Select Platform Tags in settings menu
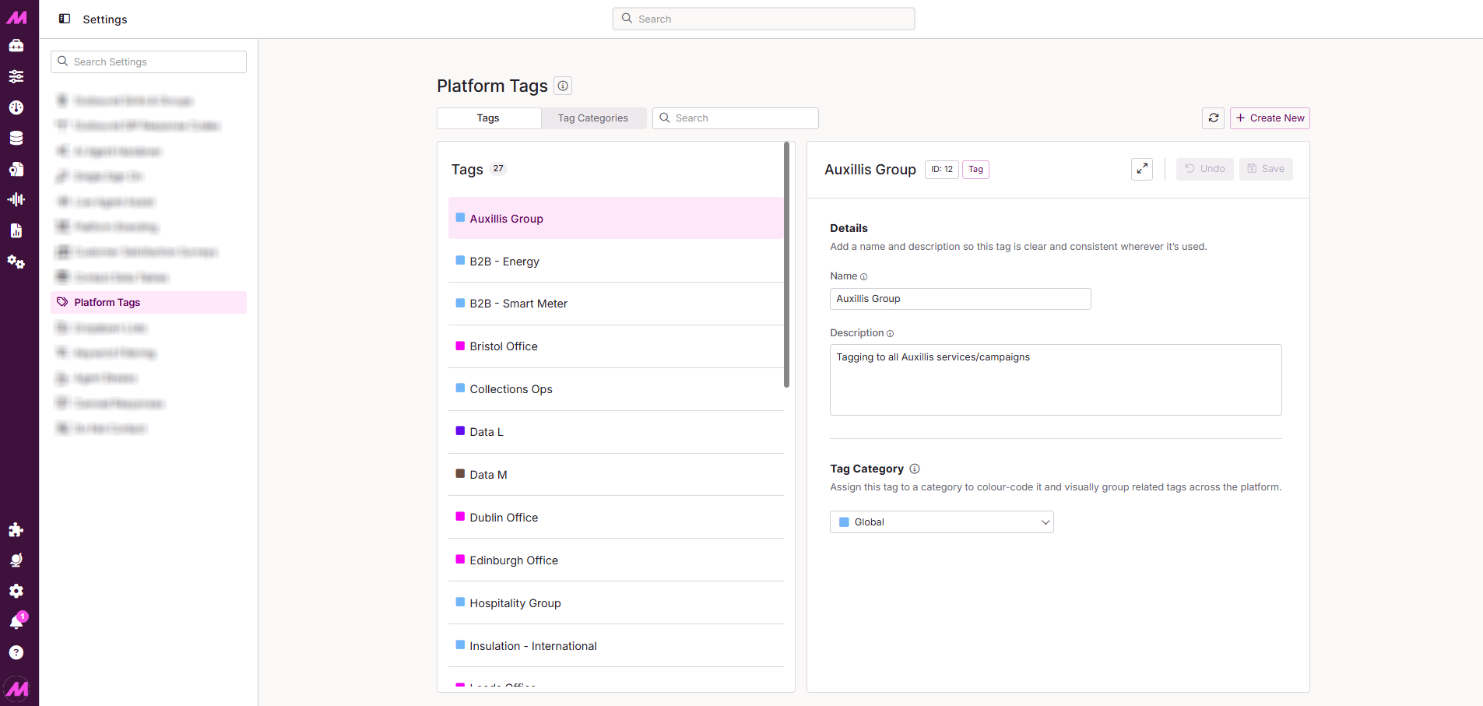Viewport: 1483px width, 706px height. 149,302
